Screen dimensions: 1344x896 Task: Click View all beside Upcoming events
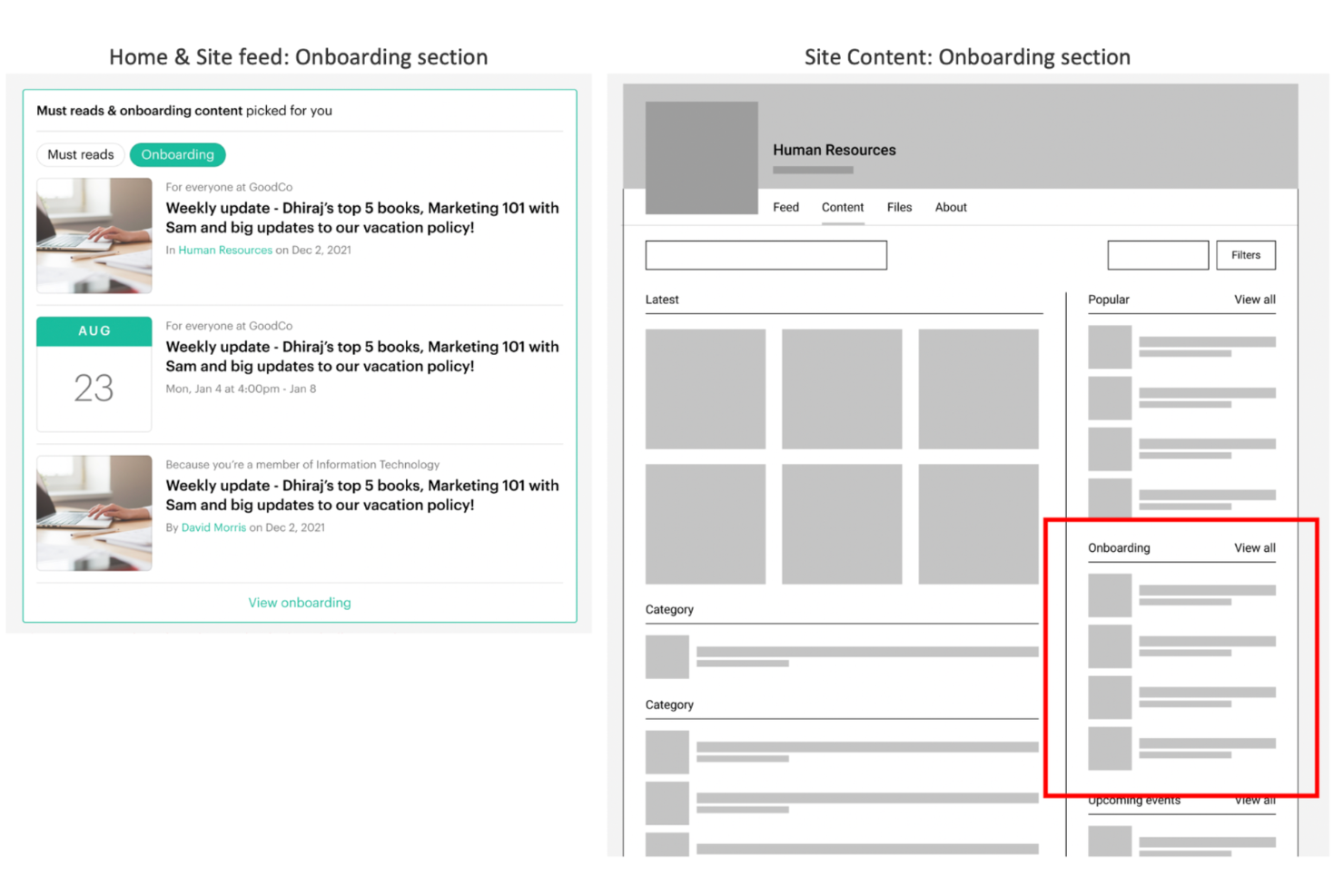[1254, 800]
